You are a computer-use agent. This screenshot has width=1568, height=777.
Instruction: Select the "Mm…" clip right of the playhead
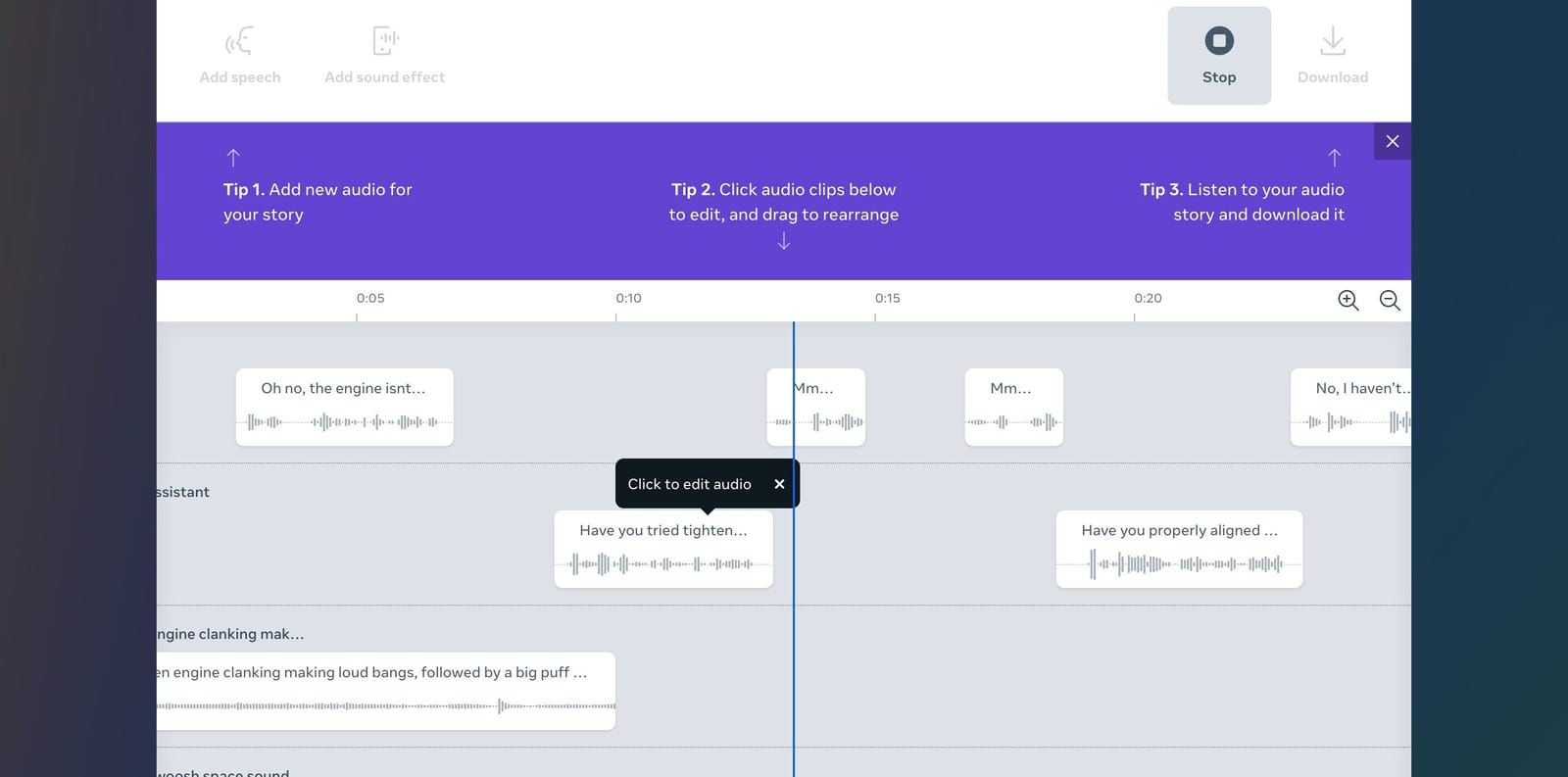point(1013,407)
